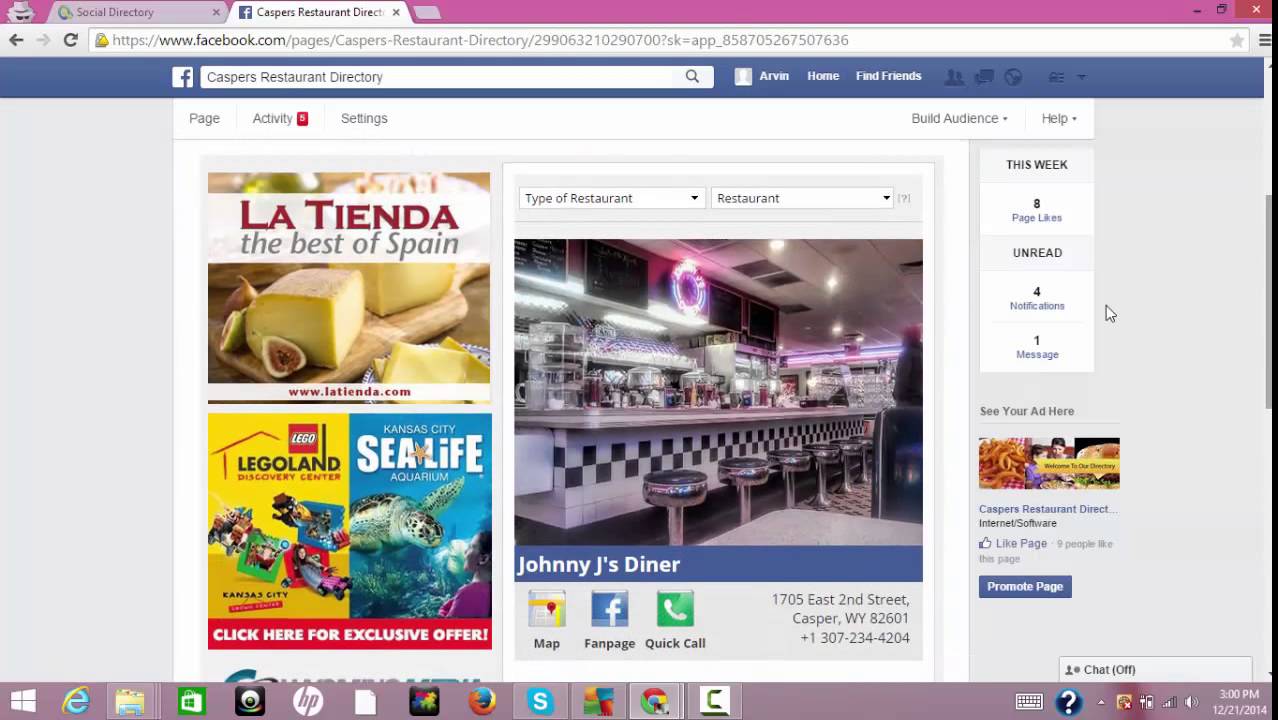Open Windows Store from taskbar

pos(191,701)
